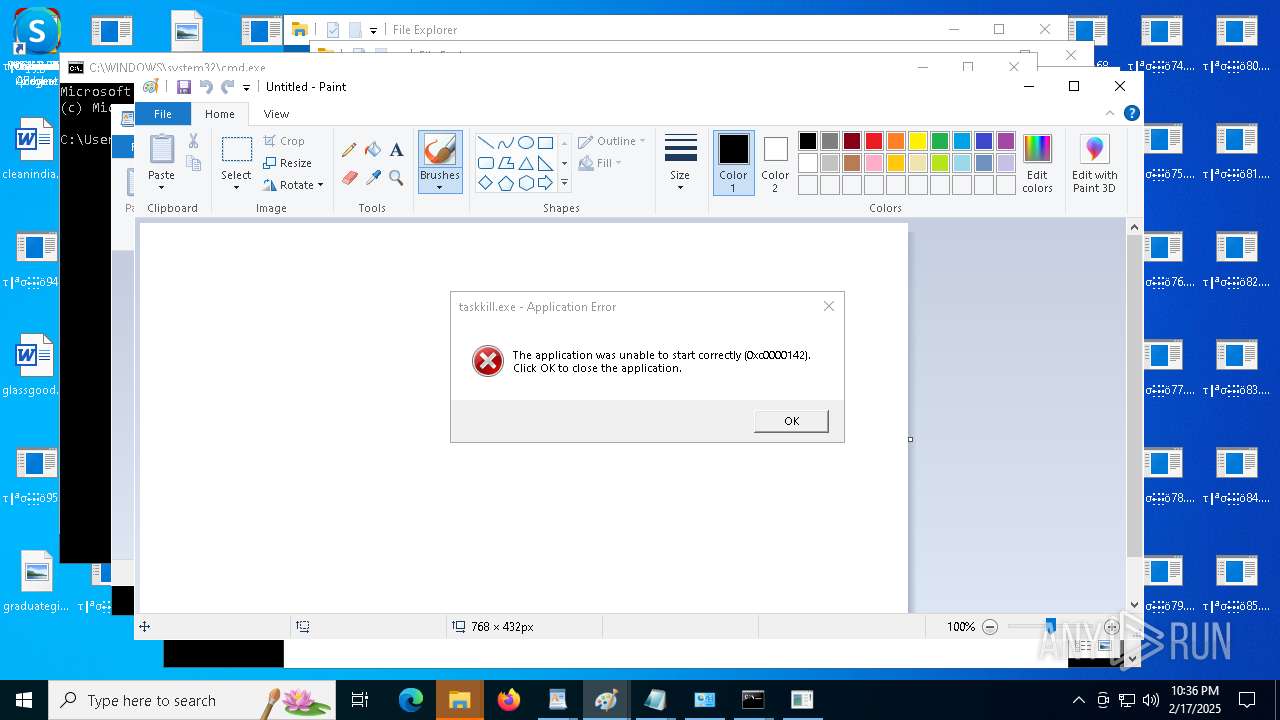Select Color 2 button
Screen dimensions: 1280x720
[775, 163]
